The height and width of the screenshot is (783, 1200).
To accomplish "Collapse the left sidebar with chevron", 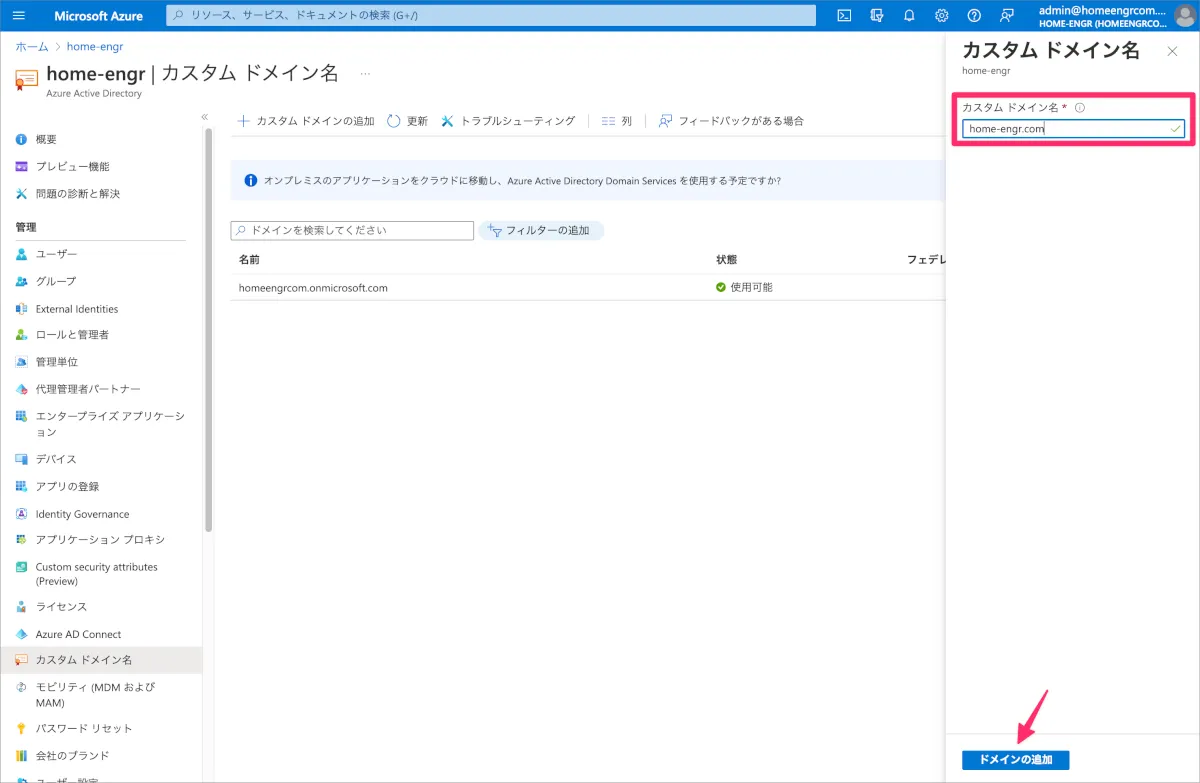I will click(x=205, y=117).
